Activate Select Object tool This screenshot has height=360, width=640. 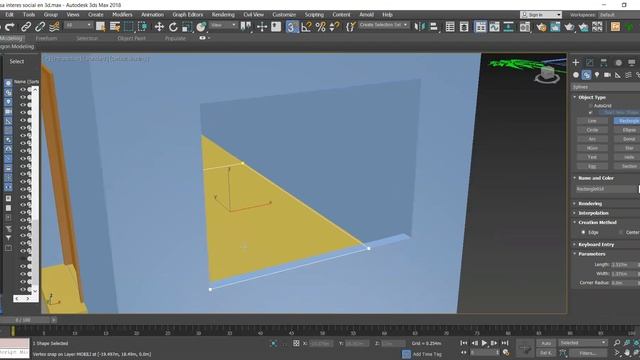pos(100,27)
